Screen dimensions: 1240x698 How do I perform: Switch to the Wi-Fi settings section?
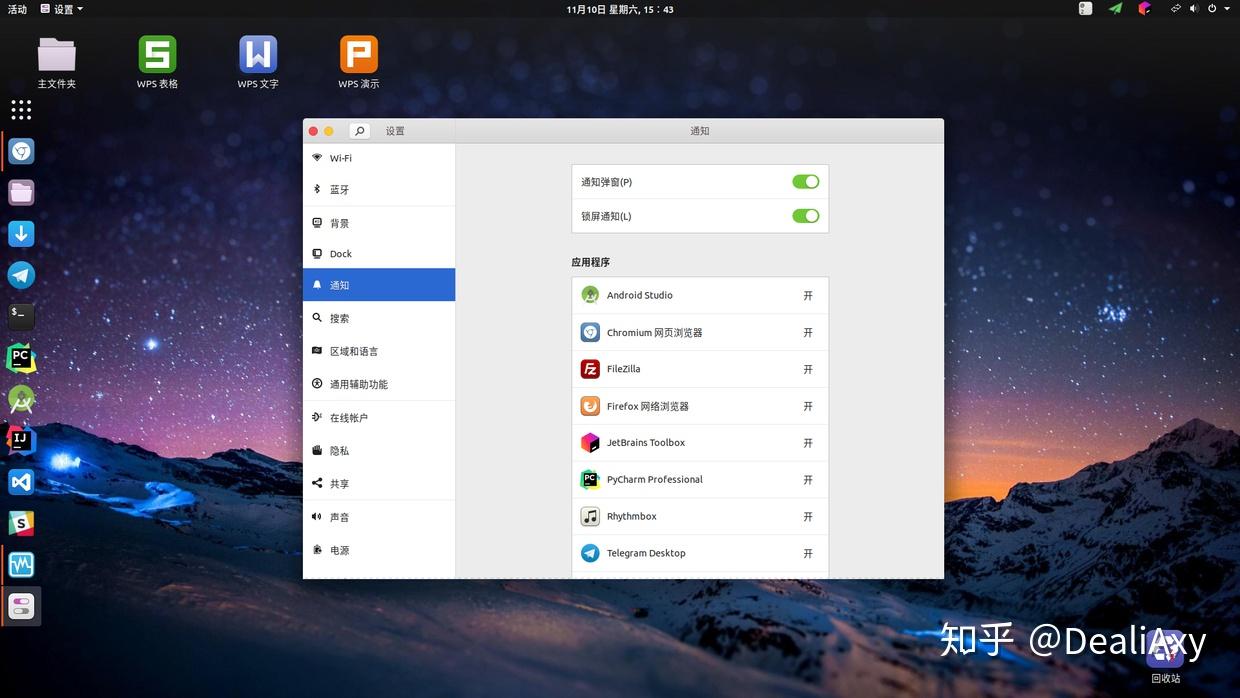pyautogui.click(x=340, y=157)
